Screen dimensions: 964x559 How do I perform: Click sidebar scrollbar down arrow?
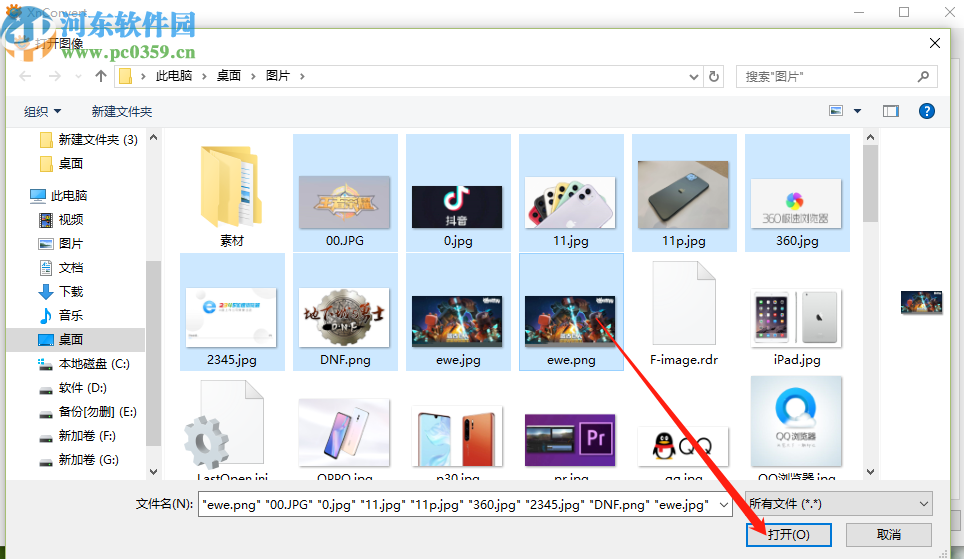(153, 472)
